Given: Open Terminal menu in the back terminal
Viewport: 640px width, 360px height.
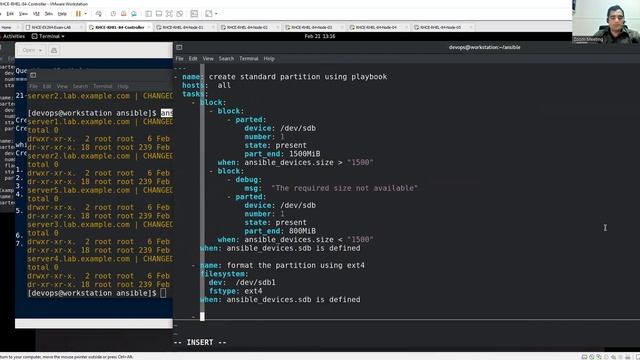Looking at the screenshot, I should 102,87.
